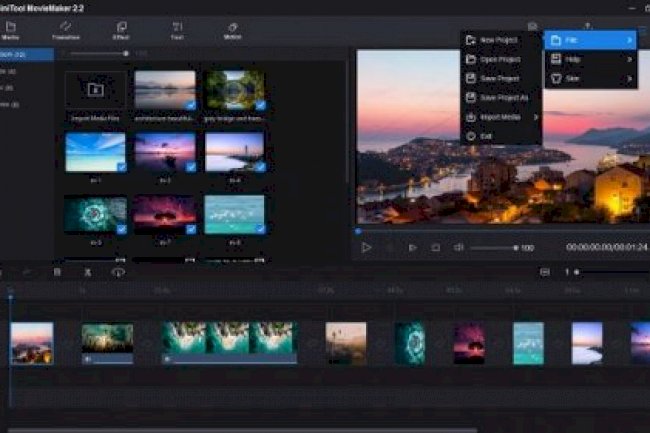
Task: Choose Save Project As in the submenu
Action: (x=501, y=98)
